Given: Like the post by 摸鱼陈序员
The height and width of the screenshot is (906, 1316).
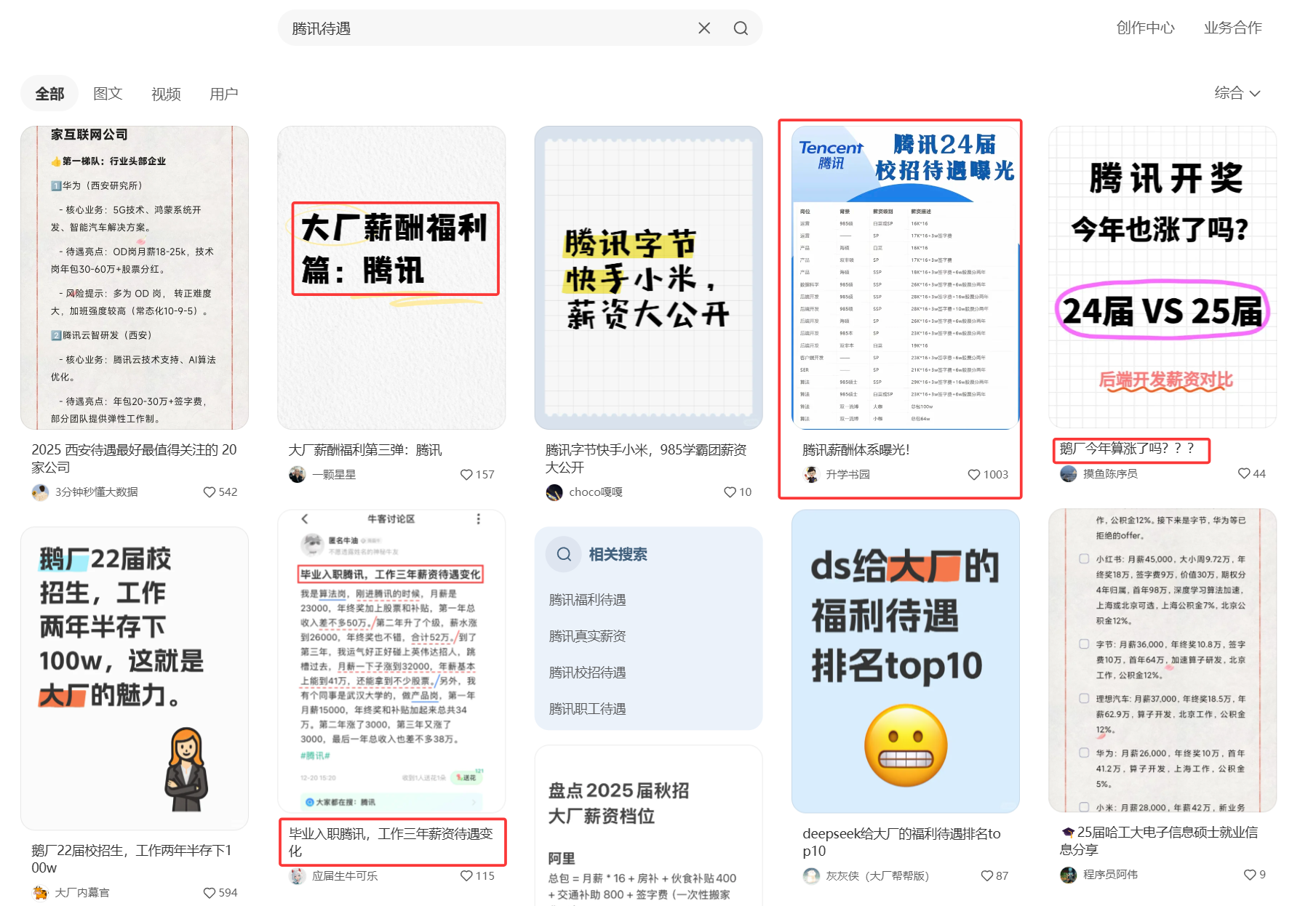Looking at the screenshot, I should coord(1244,473).
